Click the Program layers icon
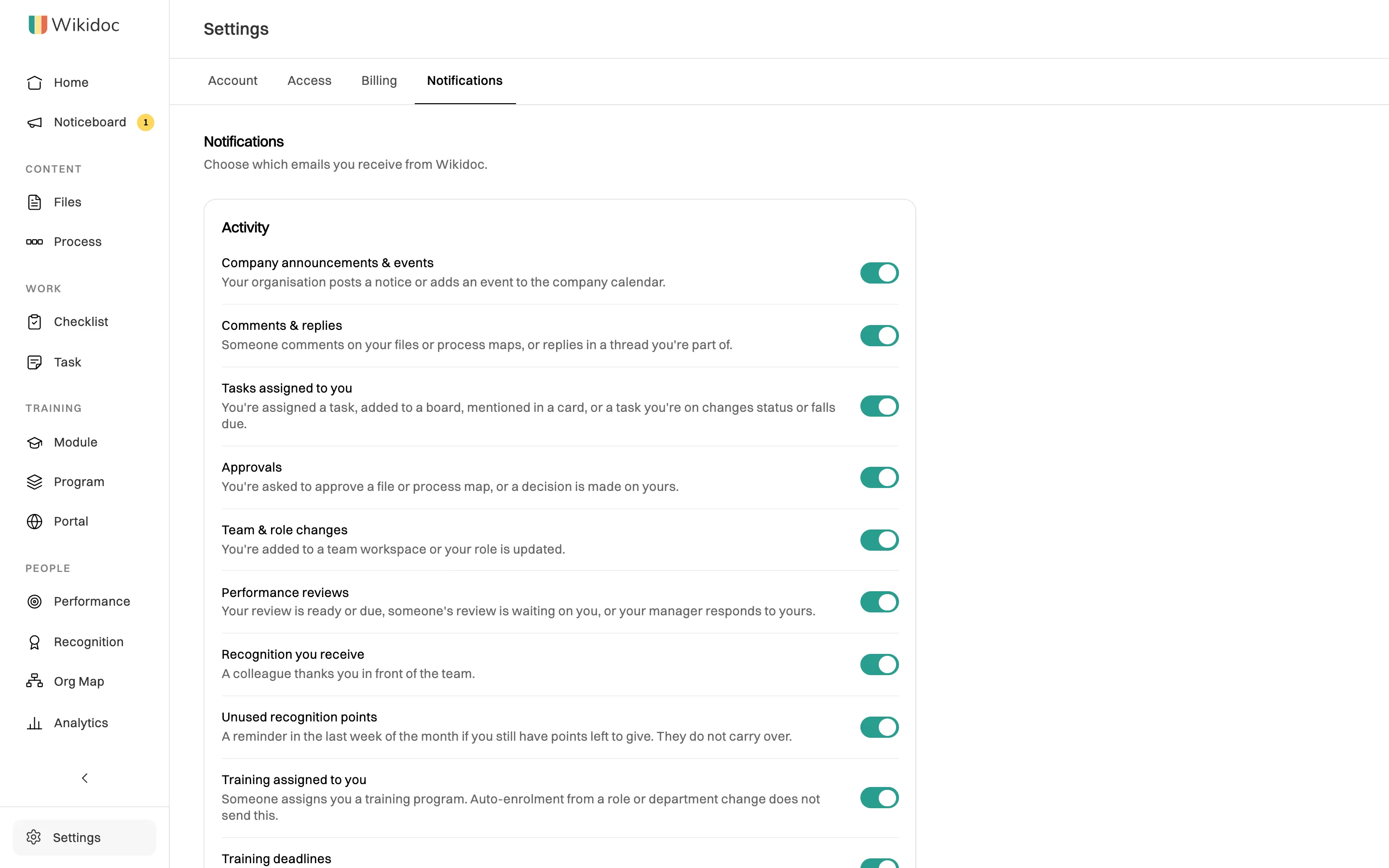The image size is (1389, 868). coord(34,482)
